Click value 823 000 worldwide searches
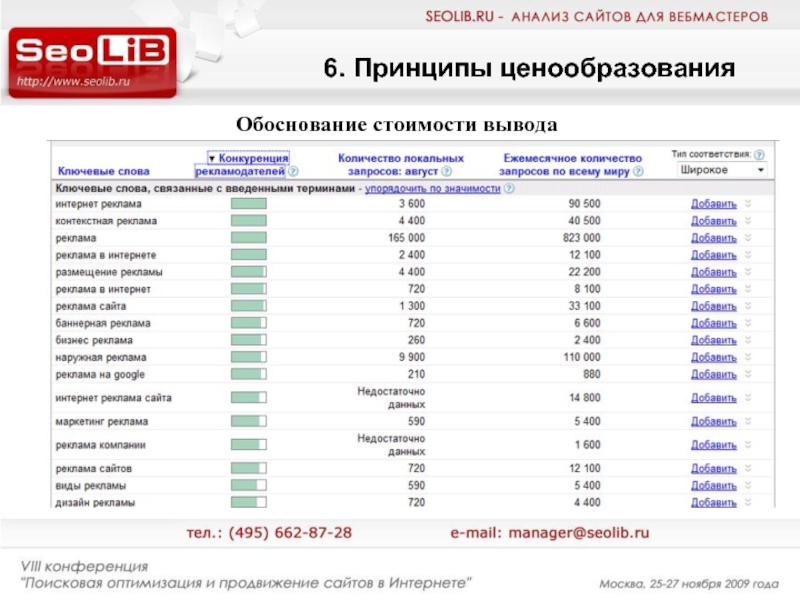Viewport: 800px width, 600px height. 582,238
